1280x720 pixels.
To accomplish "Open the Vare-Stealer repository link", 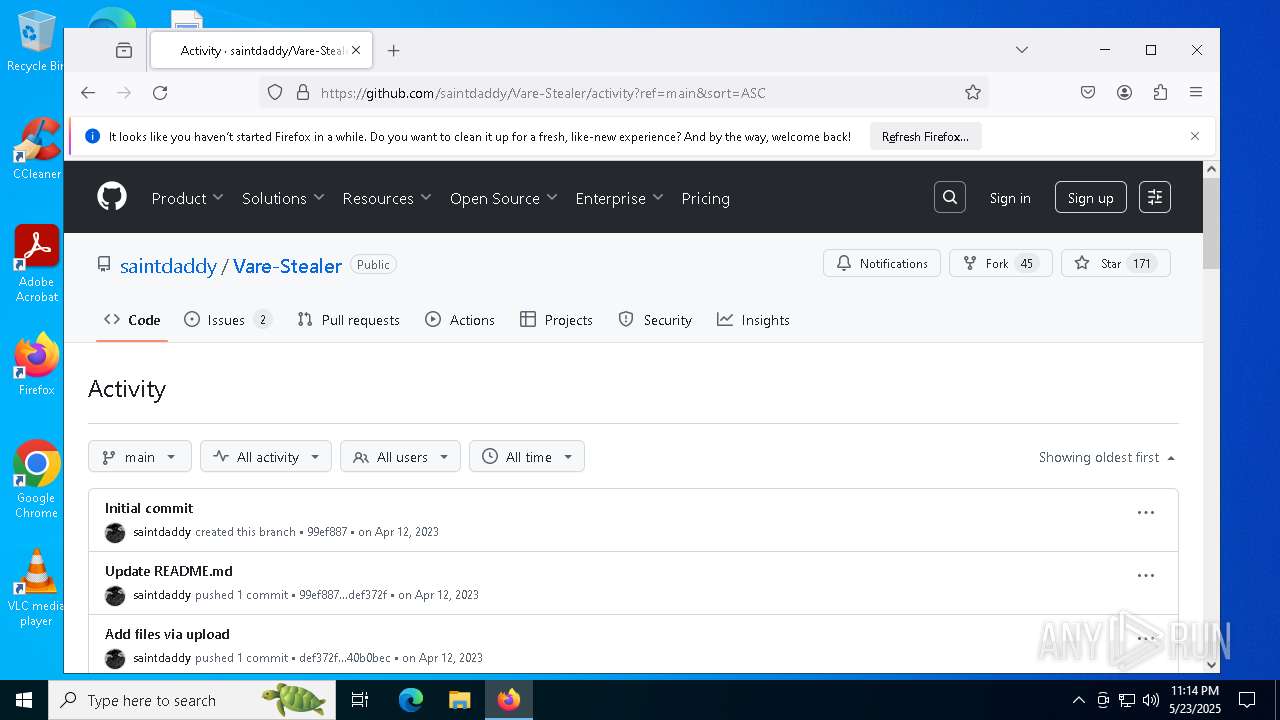I will [x=288, y=265].
